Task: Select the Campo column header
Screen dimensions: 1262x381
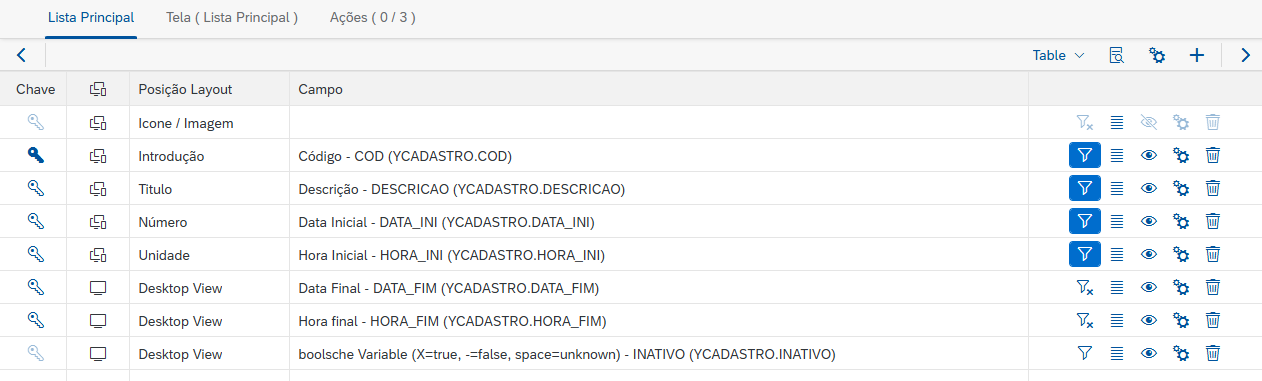Action: [321, 89]
